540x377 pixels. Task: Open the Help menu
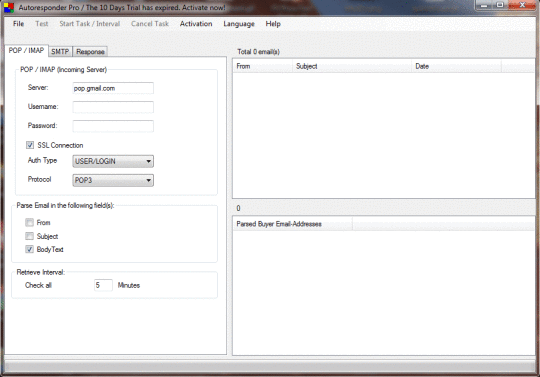tap(273, 24)
